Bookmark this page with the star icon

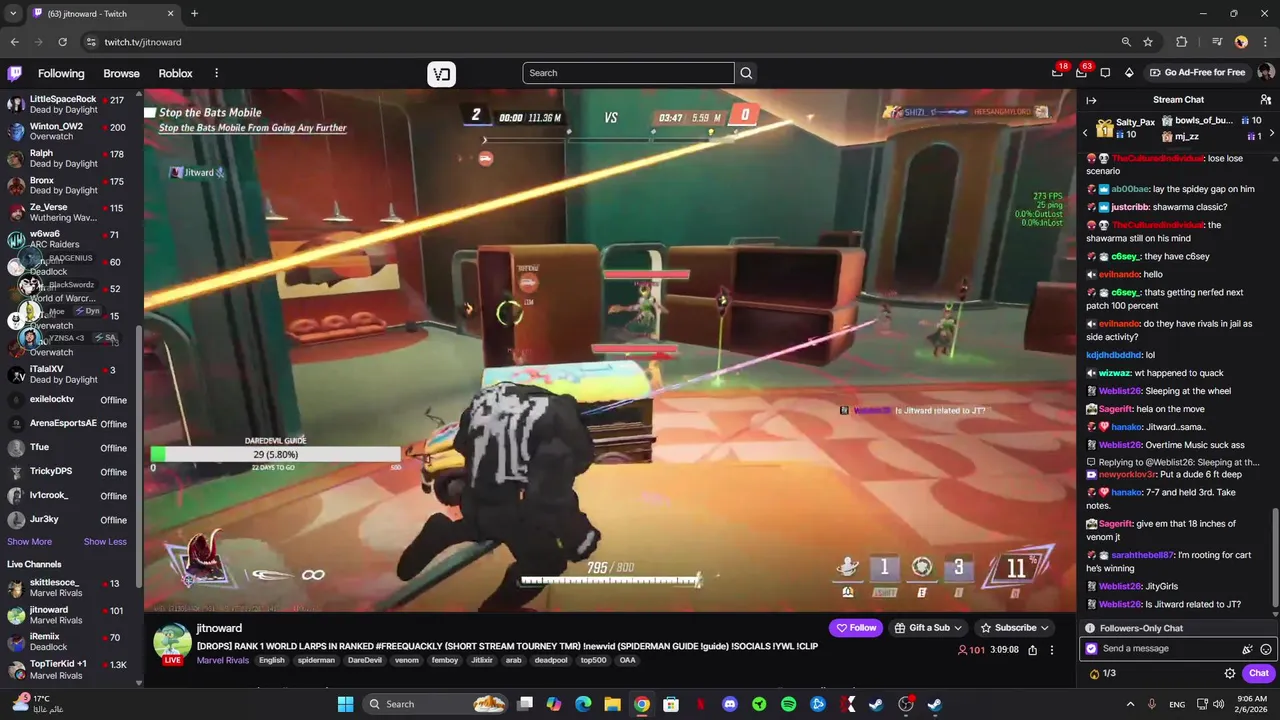point(1148,42)
